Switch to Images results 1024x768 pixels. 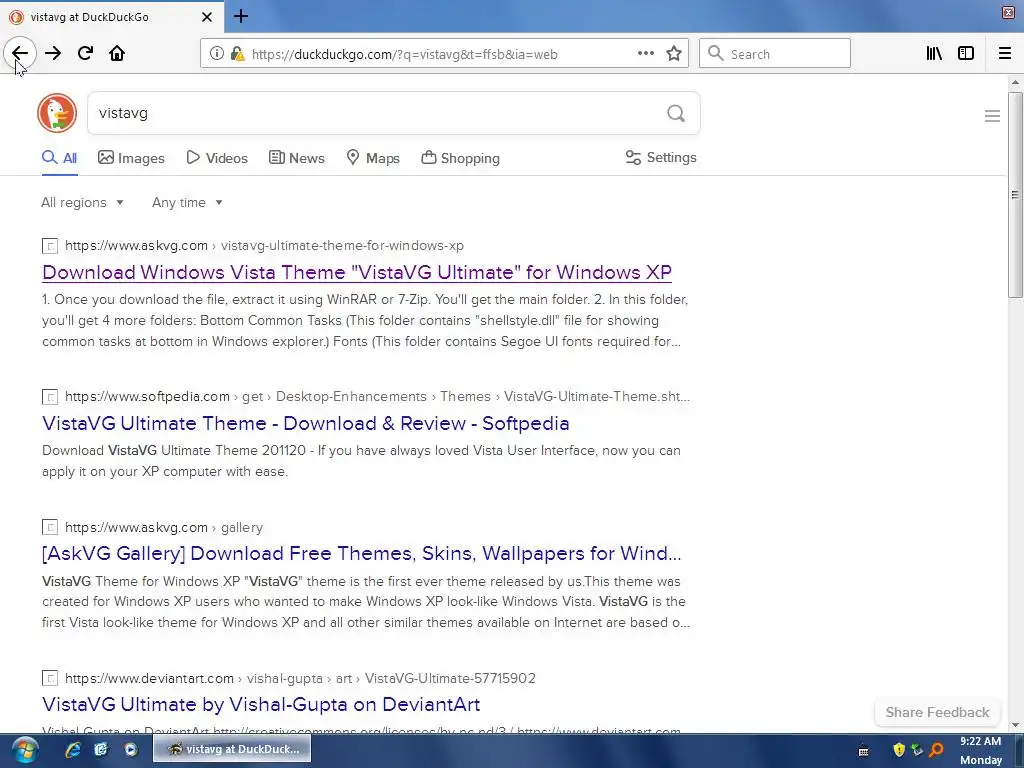coord(131,158)
